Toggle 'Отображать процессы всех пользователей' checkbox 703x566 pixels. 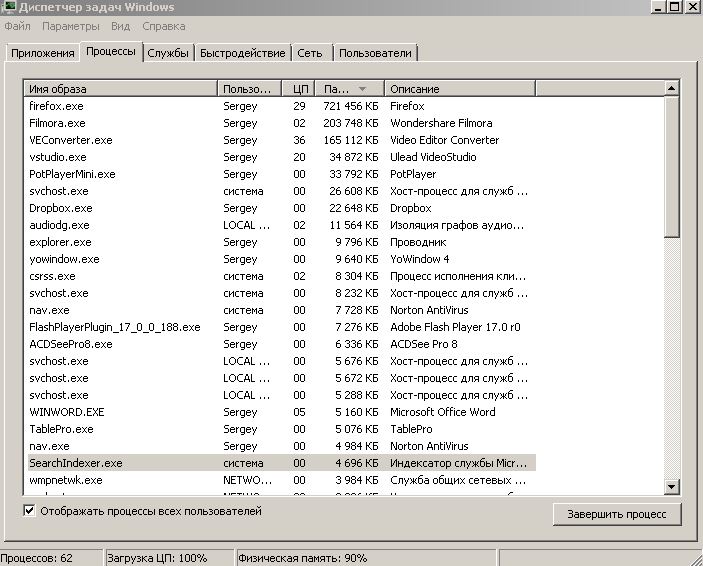point(28,512)
